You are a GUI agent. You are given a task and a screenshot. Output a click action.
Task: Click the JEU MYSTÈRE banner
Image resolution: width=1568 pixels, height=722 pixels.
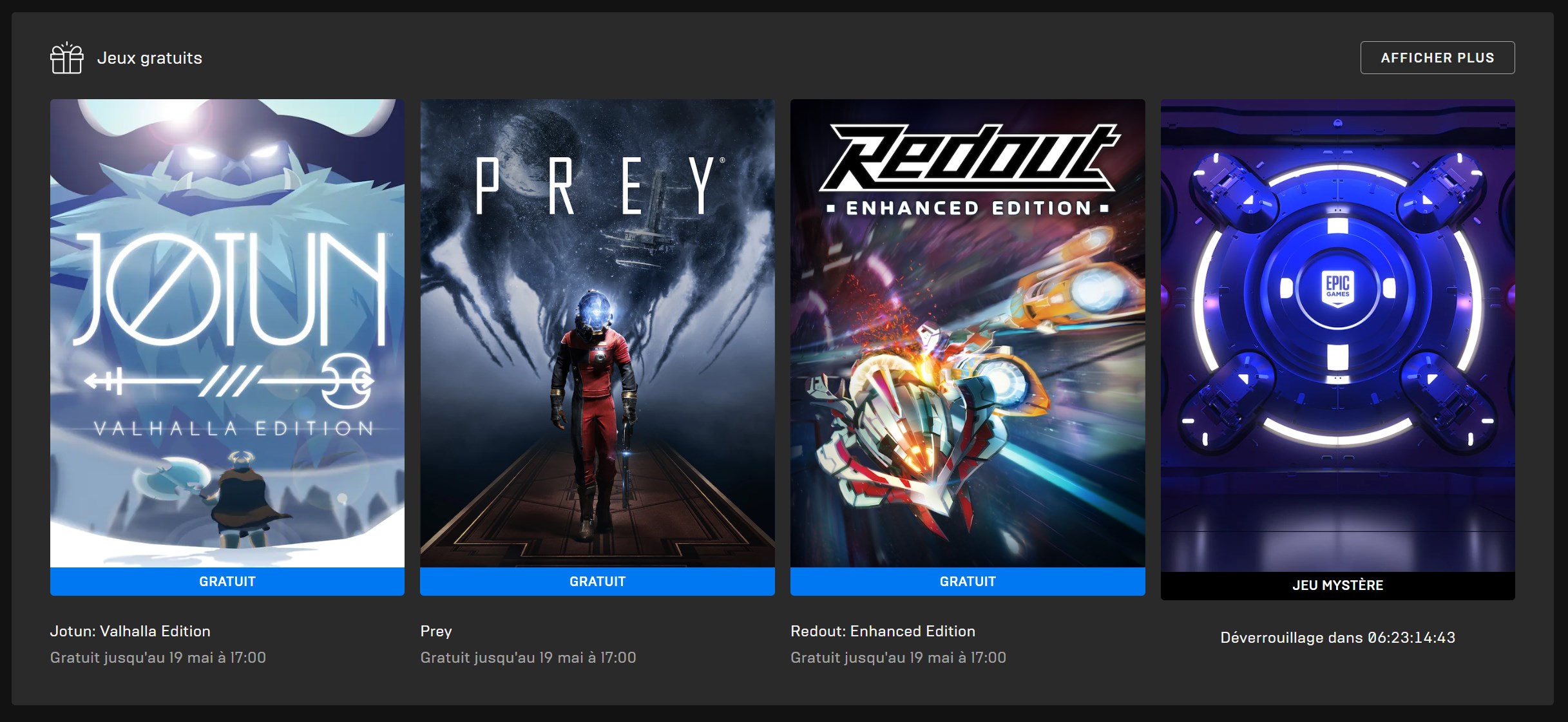click(x=1337, y=585)
